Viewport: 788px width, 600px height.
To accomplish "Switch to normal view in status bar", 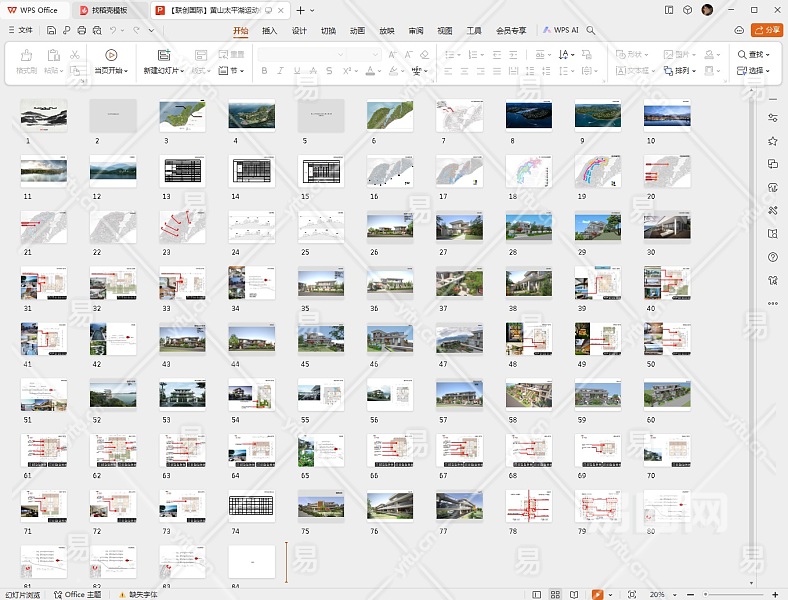I will pos(536,594).
